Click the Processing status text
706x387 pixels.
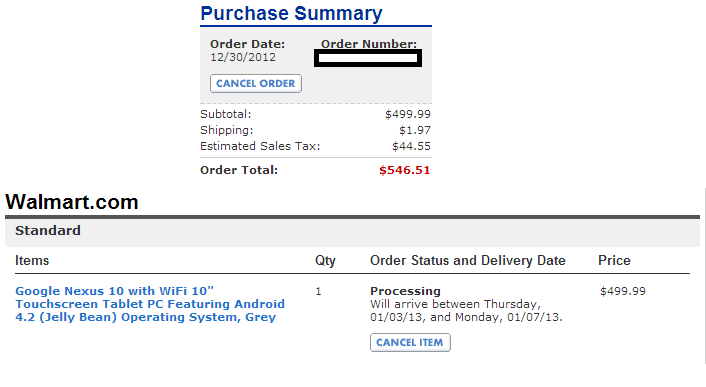click(405, 291)
